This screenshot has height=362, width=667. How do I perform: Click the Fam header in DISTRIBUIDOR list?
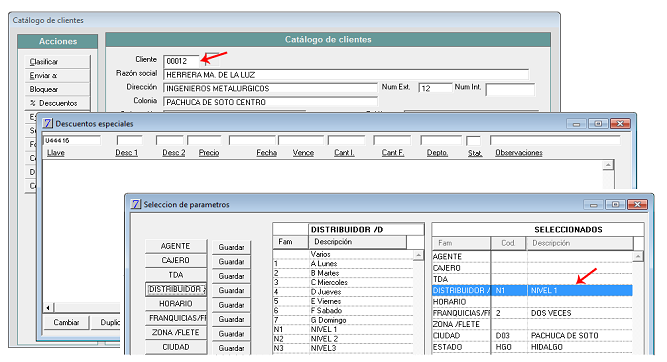click(x=291, y=242)
